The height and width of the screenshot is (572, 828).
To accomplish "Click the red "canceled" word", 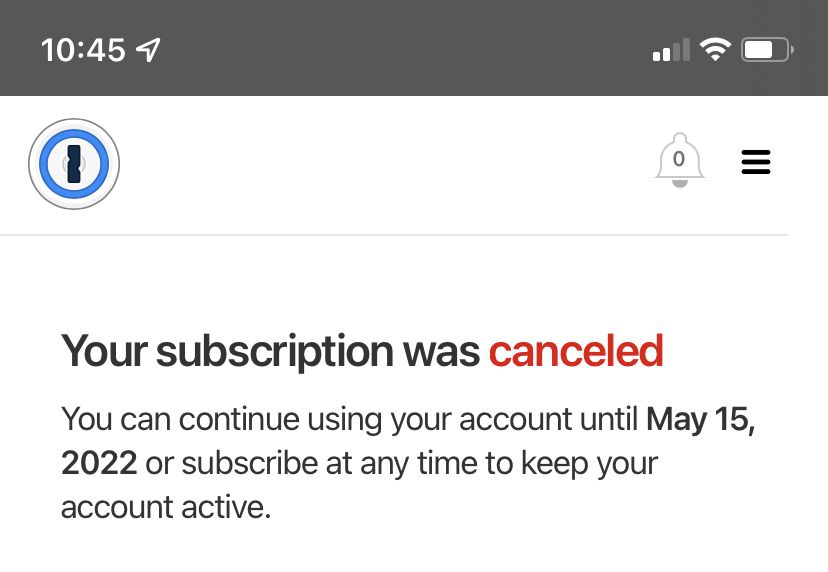I will [x=575, y=352].
